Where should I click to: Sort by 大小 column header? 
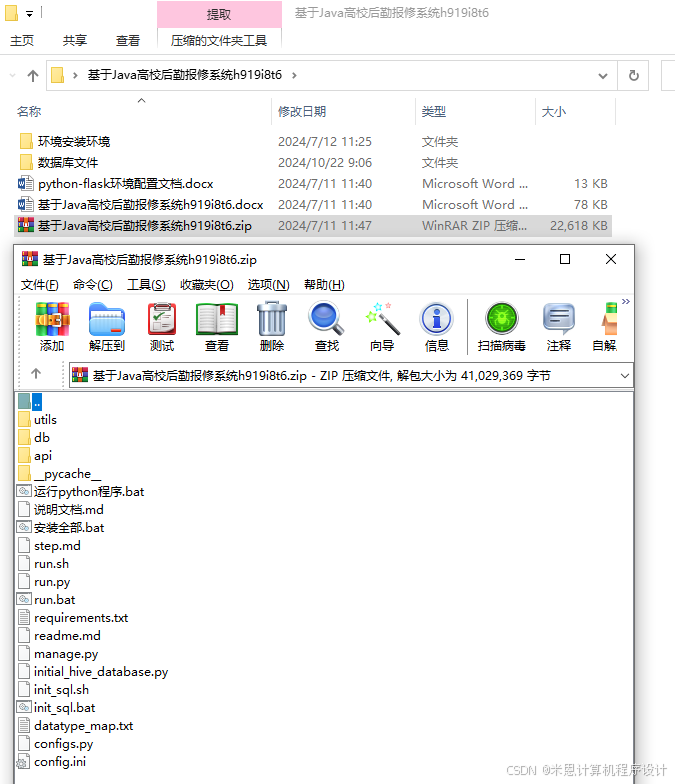(554, 112)
